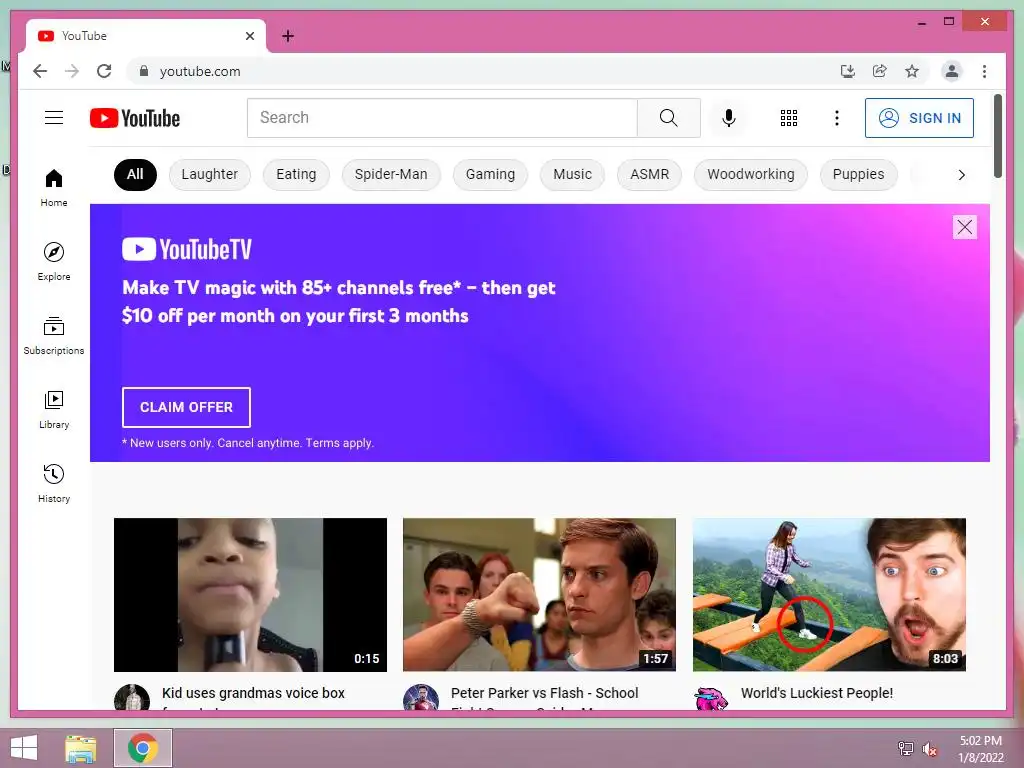Open channel avatar of Peter Parker video
1024x768 pixels.
(421, 697)
